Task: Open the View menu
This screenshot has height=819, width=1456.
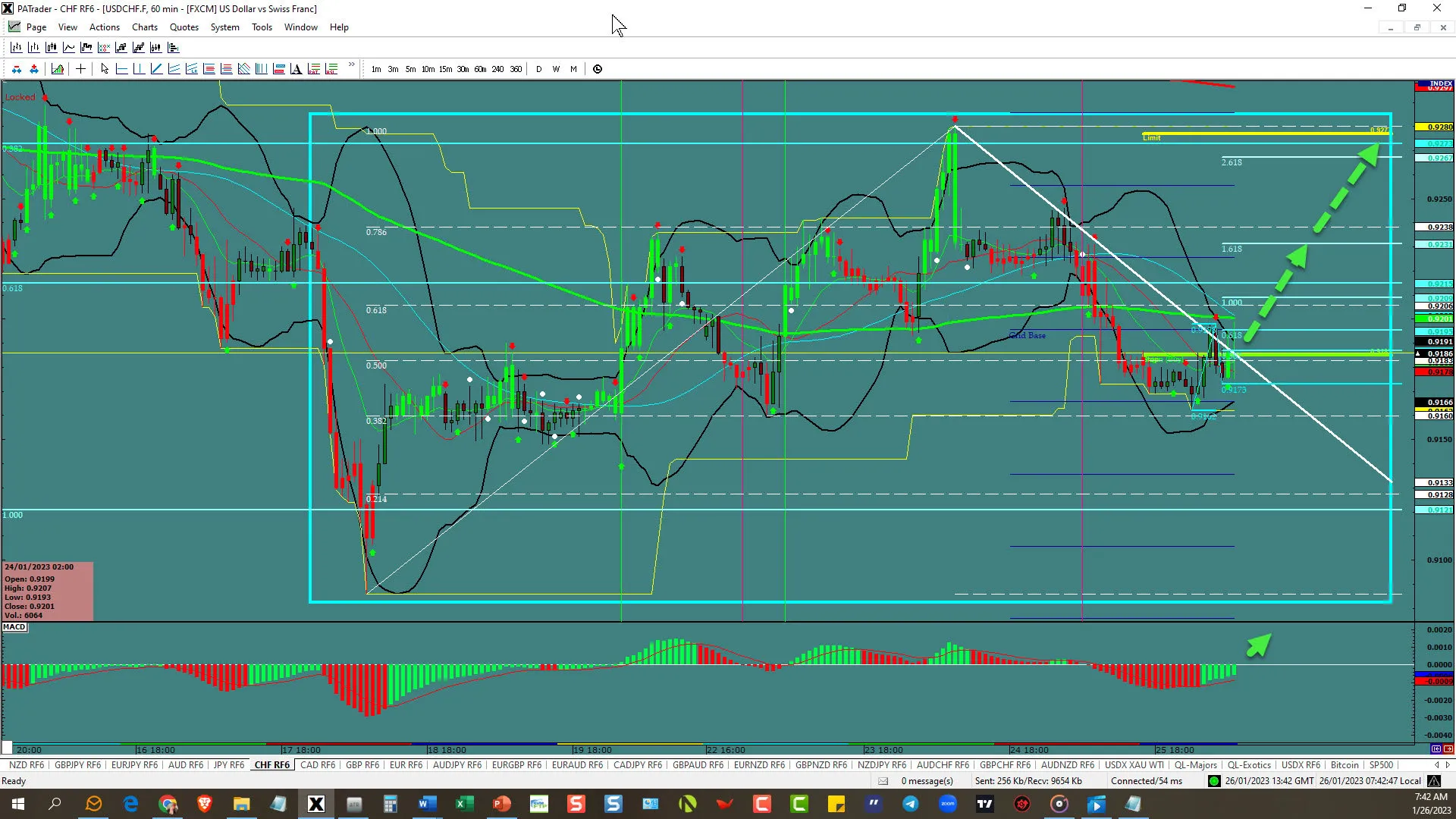Action: coord(67,27)
